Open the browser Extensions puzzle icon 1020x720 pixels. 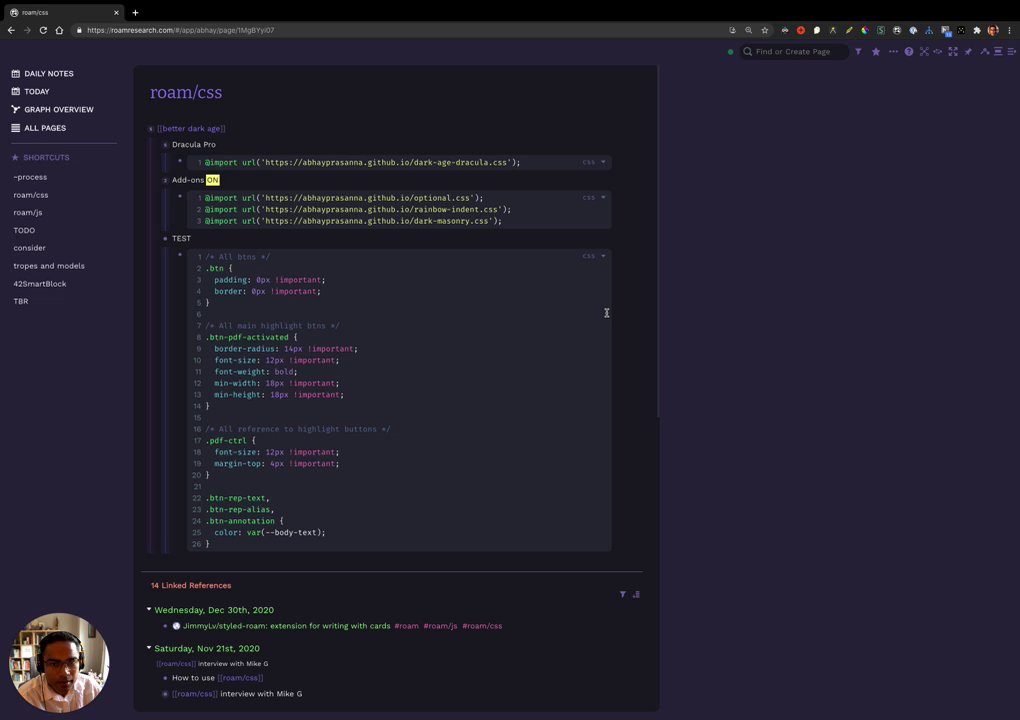click(977, 30)
